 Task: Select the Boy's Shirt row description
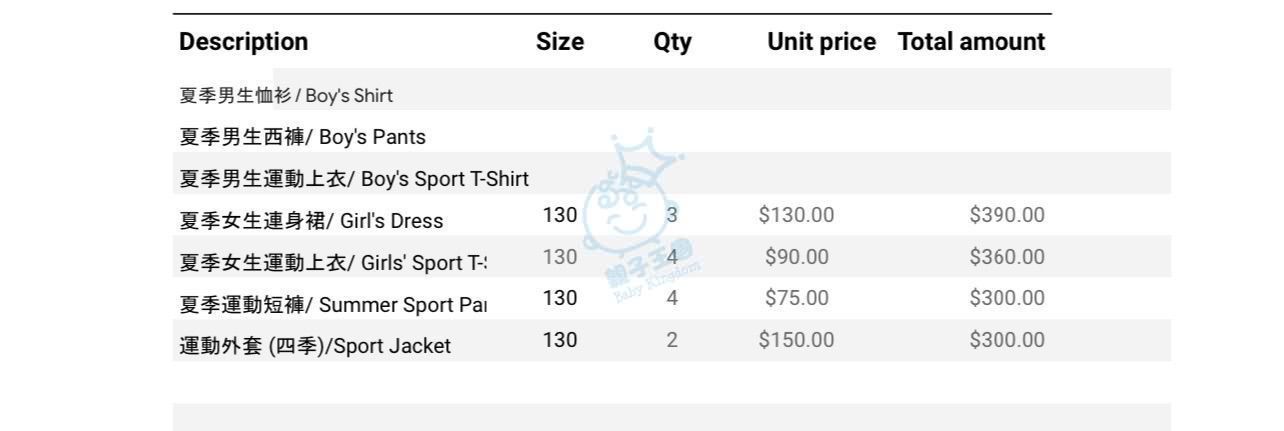point(286,96)
